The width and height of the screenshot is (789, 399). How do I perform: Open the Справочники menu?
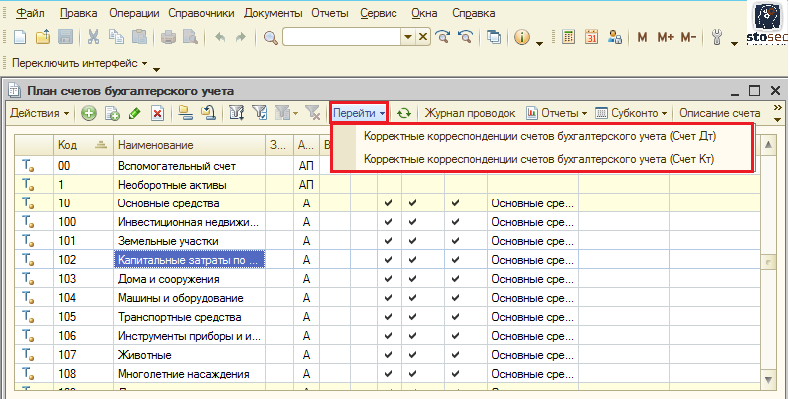[201, 14]
